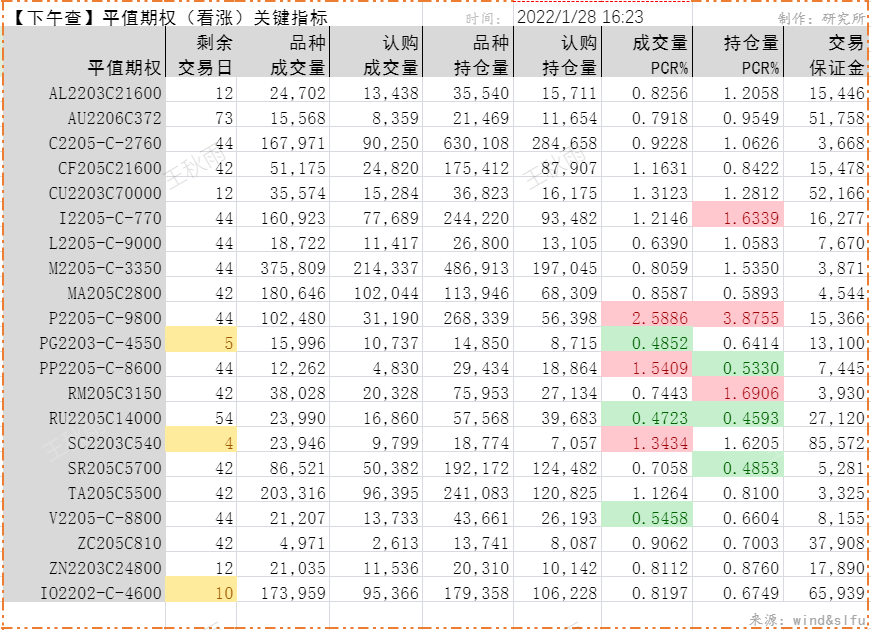Click the 【下午查】平值期权（看涨）关键指标 title cell
The image size is (871, 630).
click(167, 16)
